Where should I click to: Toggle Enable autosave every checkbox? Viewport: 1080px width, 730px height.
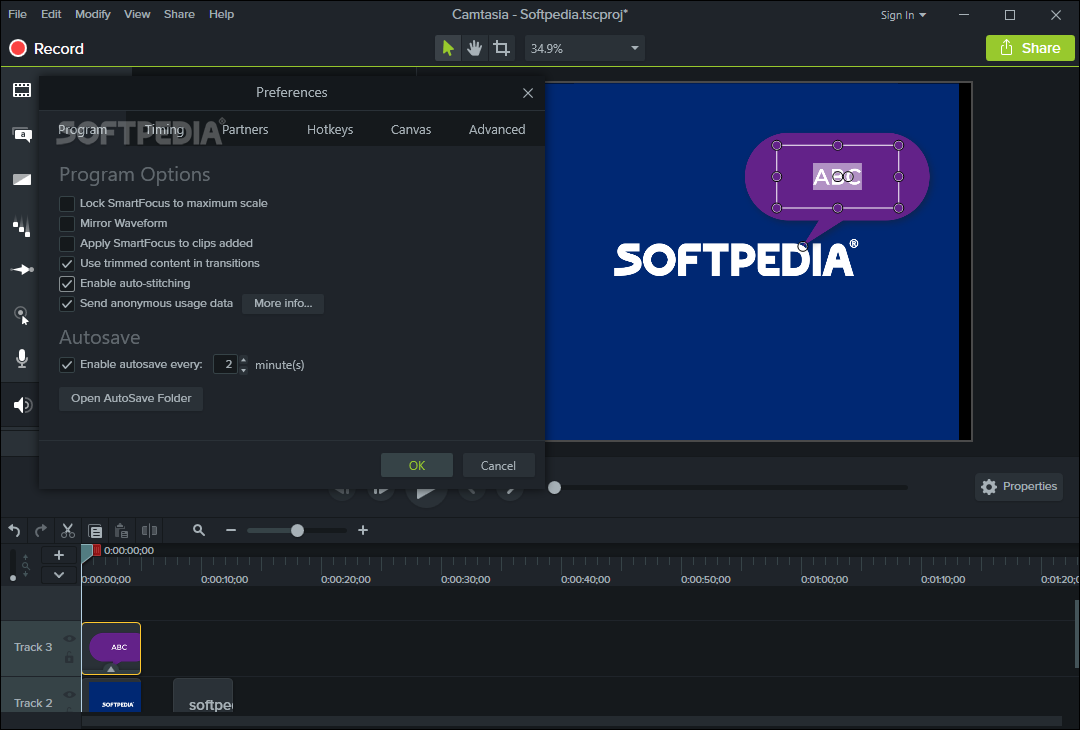pyautogui.click(x=67, y=365)
